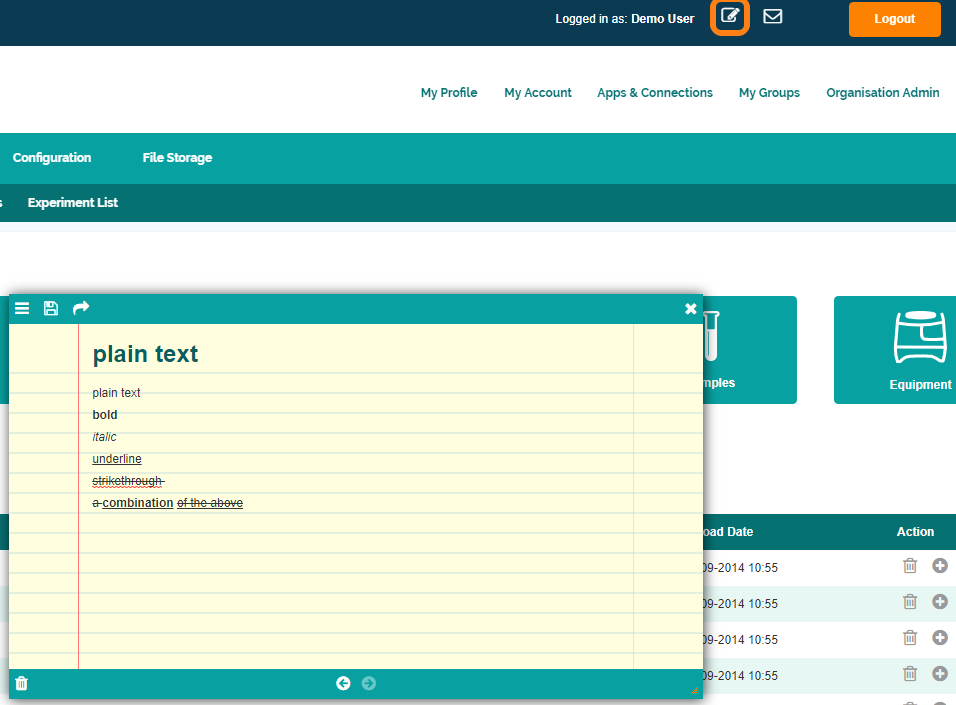Go to the My Account page
The image size is (956, 705).
(538, 93)
